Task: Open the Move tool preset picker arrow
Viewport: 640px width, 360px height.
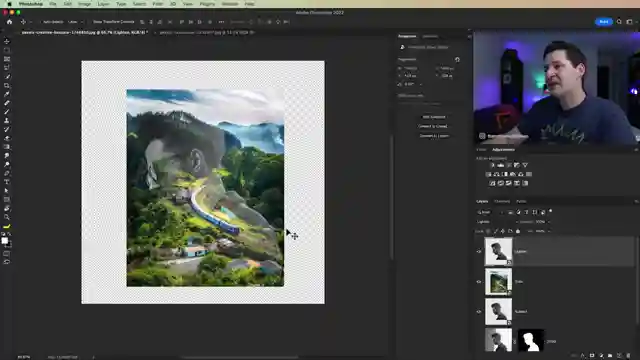Action: (x=30, y=22)
